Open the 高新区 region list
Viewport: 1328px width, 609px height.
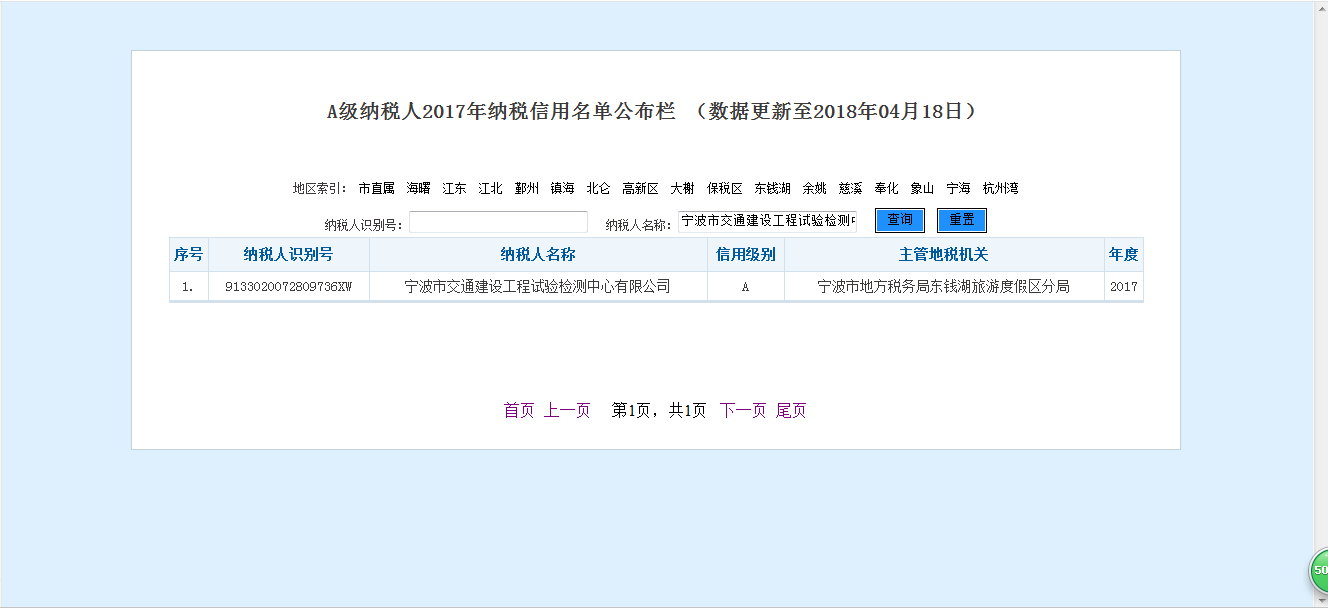pyautogui.click(x=640, y=188)
